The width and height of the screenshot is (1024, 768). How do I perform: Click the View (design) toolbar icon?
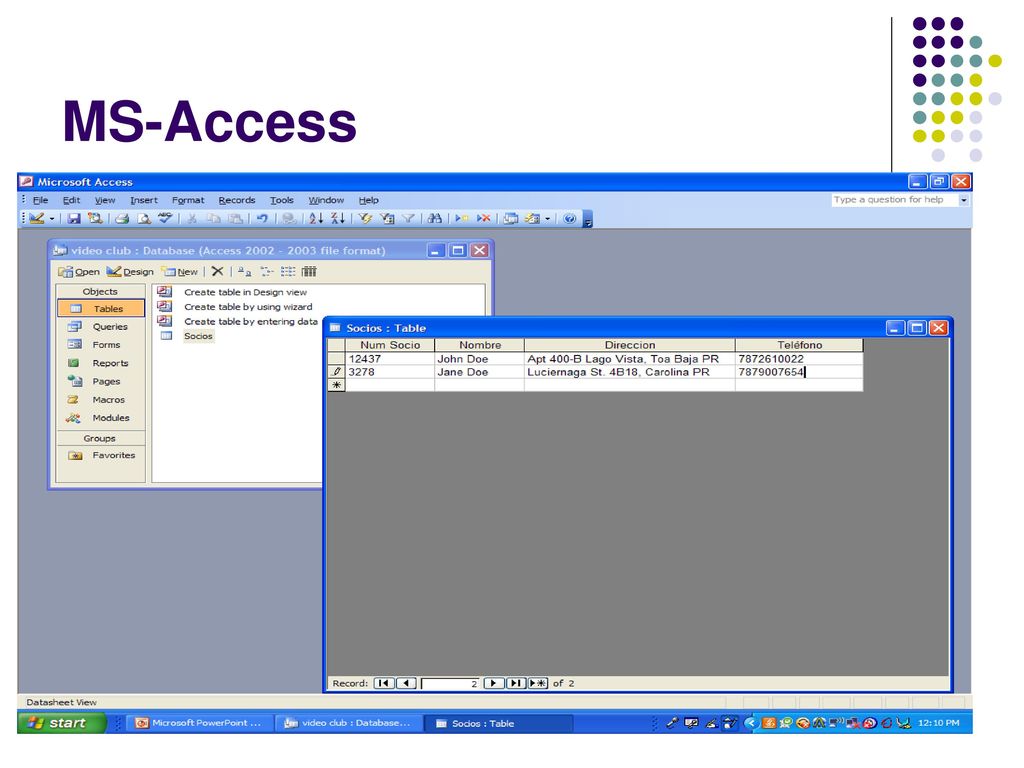coord(37,219)
